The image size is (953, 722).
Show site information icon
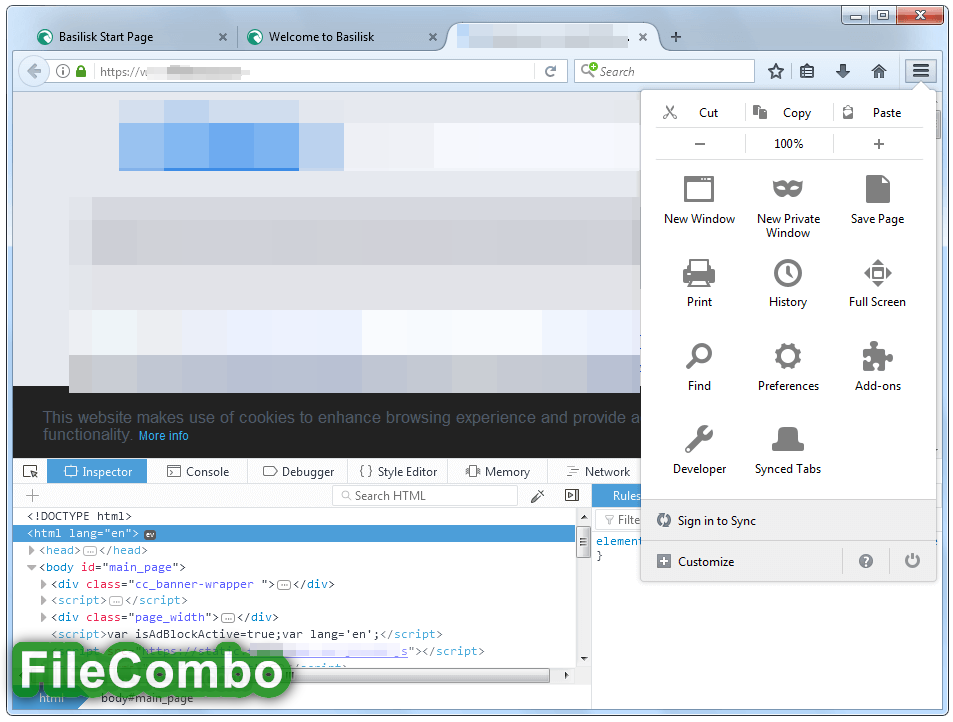pyautogui.click(x=63, y=71)
